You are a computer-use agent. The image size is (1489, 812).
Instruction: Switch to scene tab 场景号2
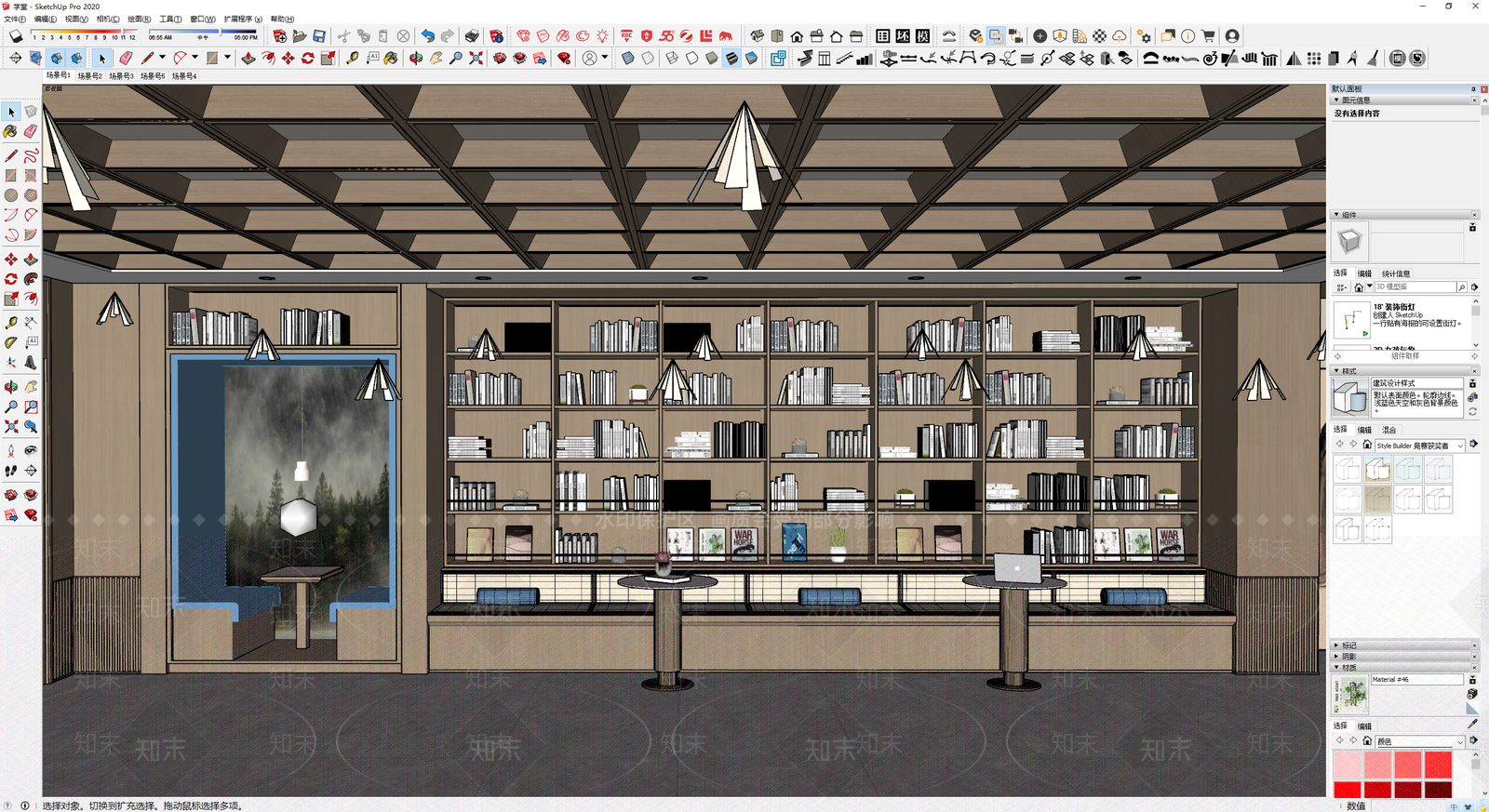(x=90, y=76)
